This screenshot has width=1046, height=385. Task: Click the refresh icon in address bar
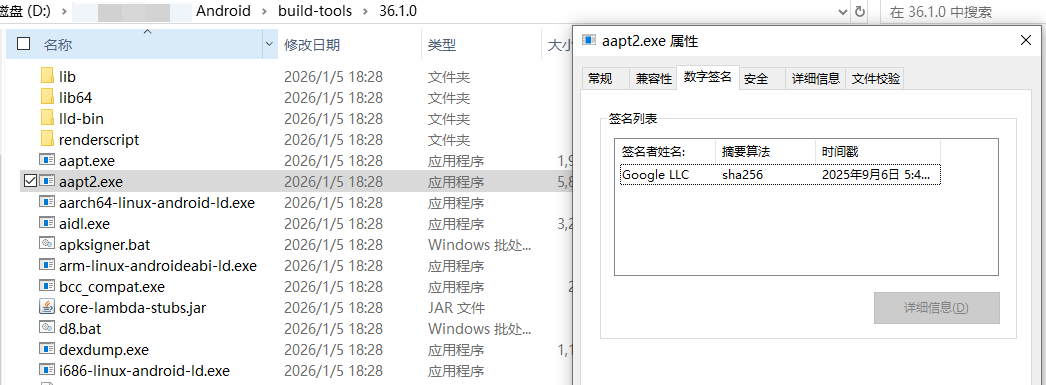coord(860,11)
